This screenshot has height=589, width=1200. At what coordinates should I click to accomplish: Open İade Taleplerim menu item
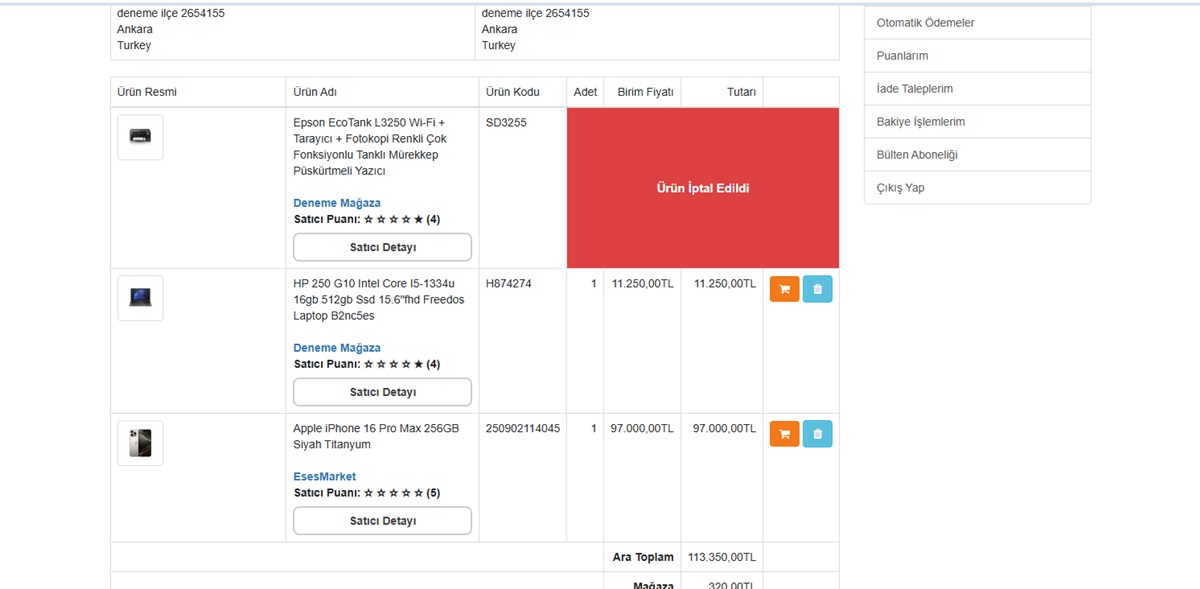click(x=914, y=89)
